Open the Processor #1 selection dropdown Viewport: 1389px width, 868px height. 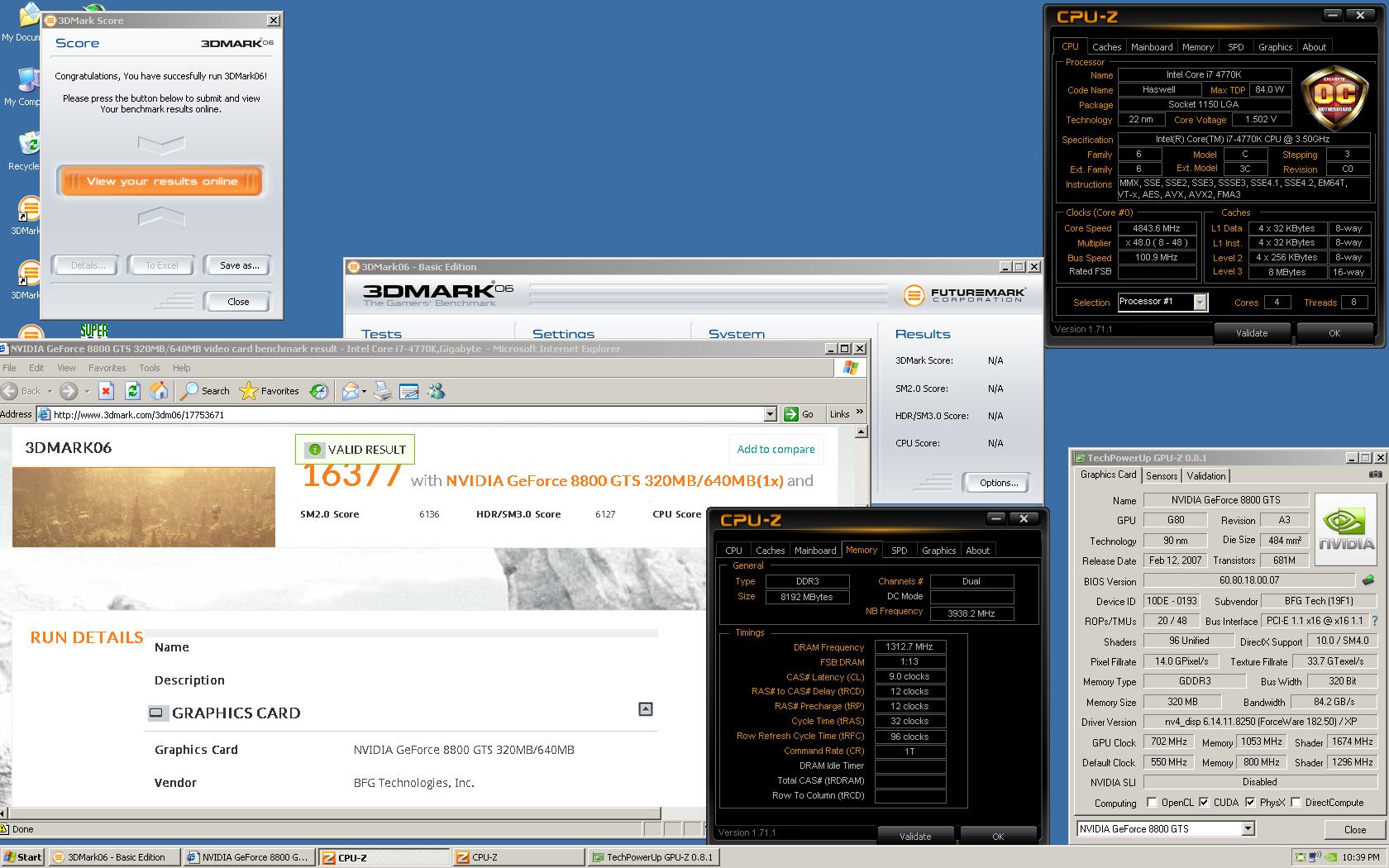[1200, 303]
